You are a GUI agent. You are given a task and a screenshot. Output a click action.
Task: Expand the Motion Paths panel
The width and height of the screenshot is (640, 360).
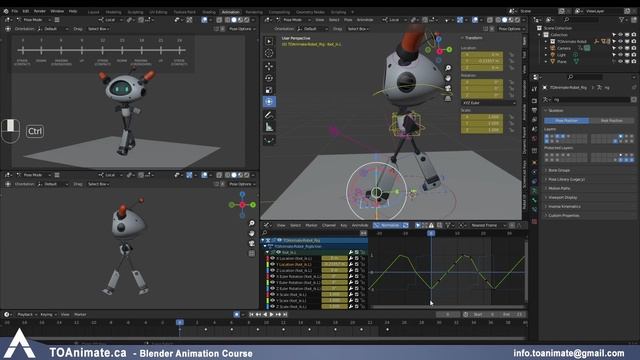coord(559,188)
